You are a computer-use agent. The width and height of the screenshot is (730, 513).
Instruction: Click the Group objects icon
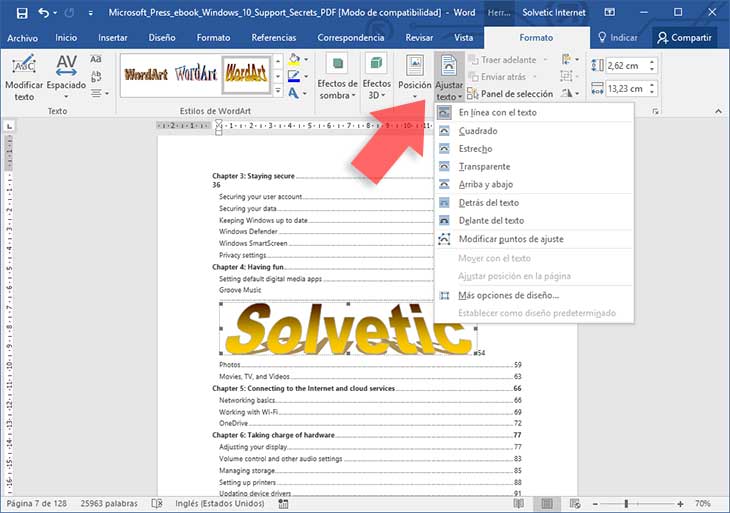569,76
